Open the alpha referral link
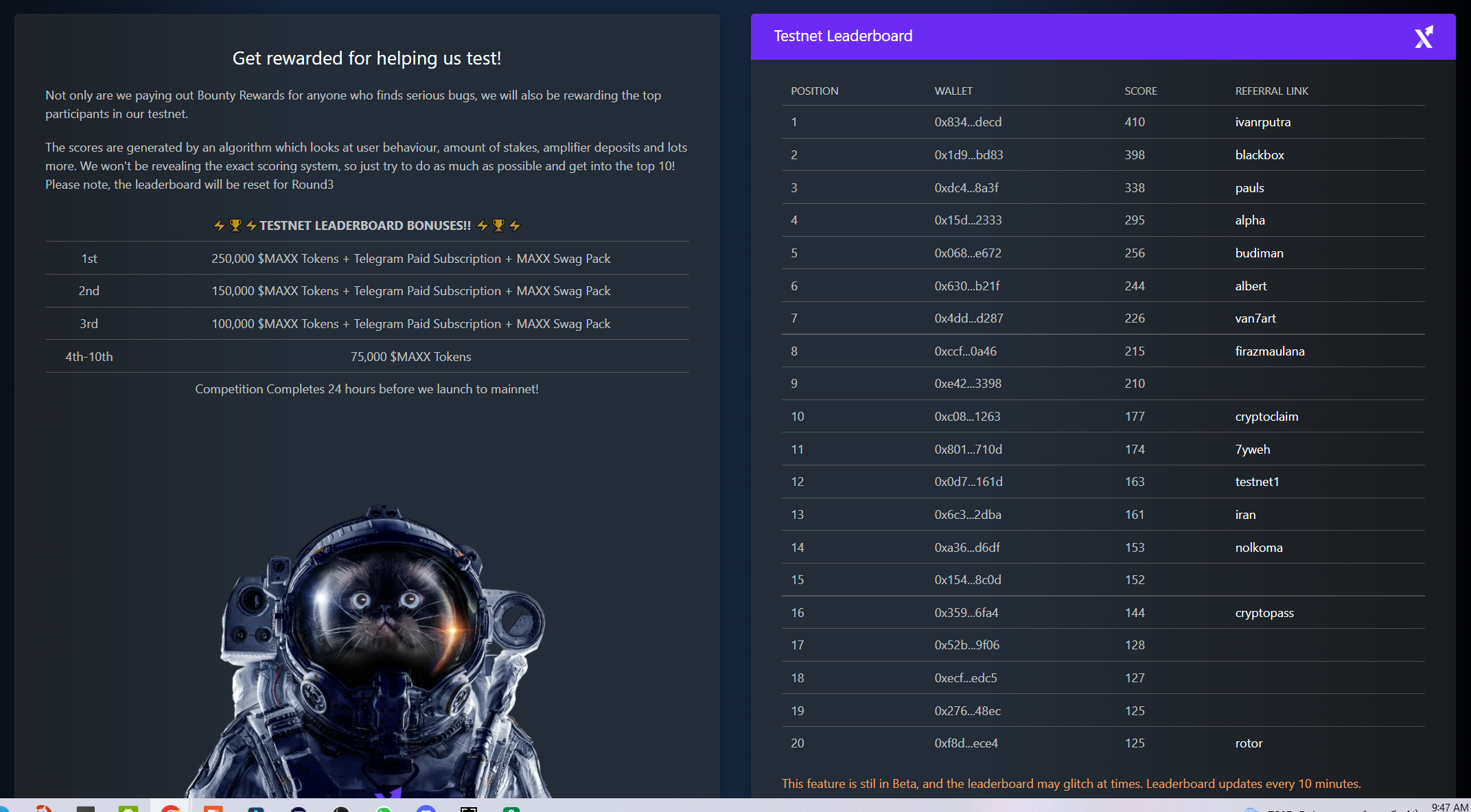Viewport: 1471px width, 812px height. [x=1250, y=220]
